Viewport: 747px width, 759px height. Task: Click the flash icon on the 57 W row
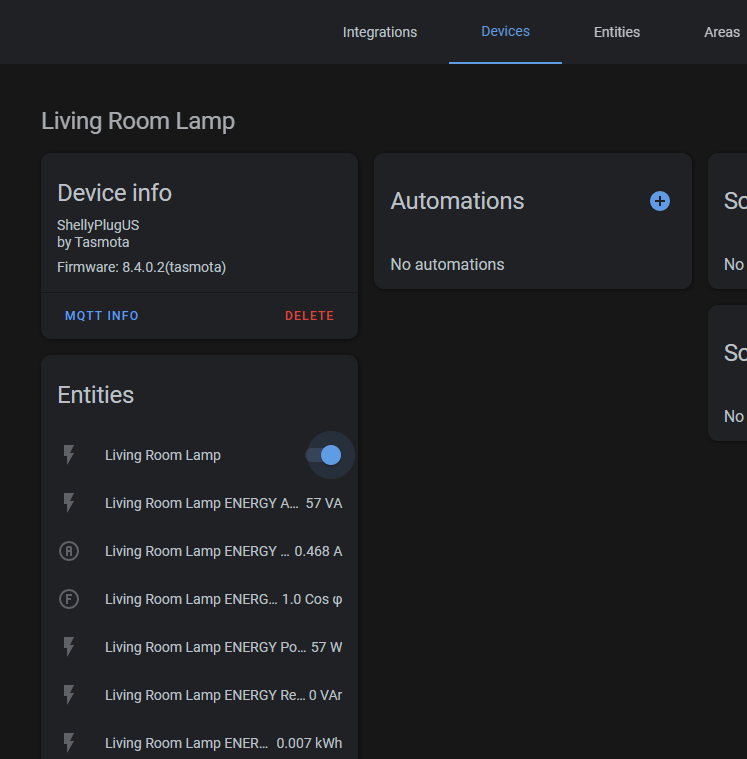(x=69, y=647)
